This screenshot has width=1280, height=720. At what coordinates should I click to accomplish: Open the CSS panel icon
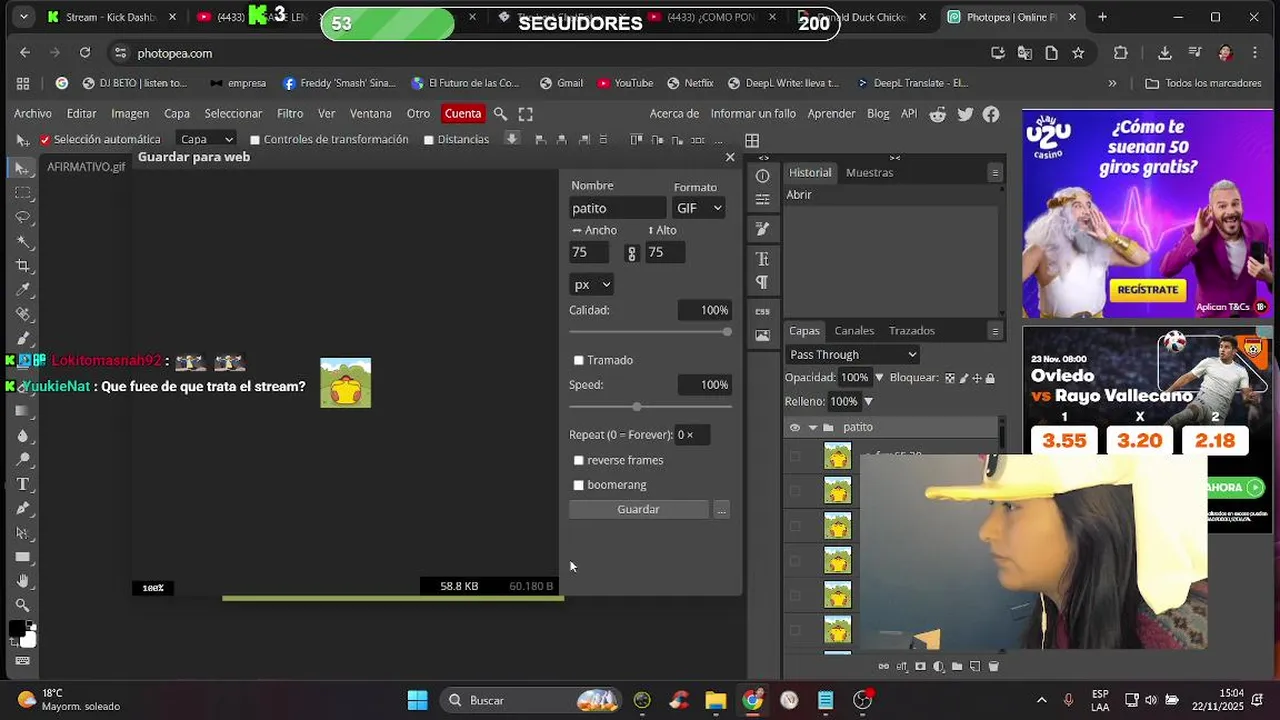(763, 312)
